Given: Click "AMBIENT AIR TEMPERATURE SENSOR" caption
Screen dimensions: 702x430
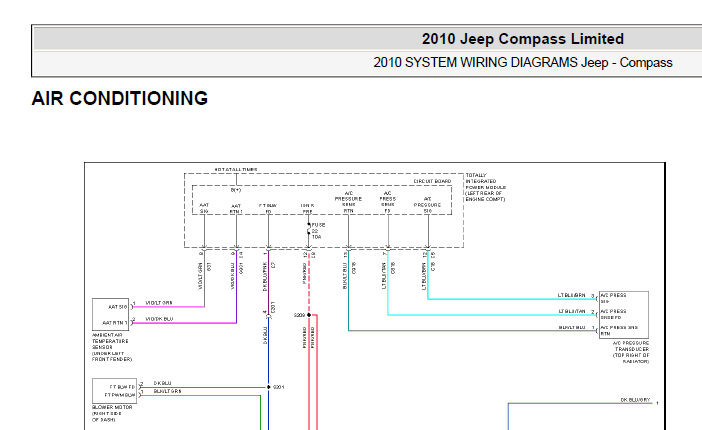Looking at the screenshot, I should pyautogui.click(x=112, y=347).
